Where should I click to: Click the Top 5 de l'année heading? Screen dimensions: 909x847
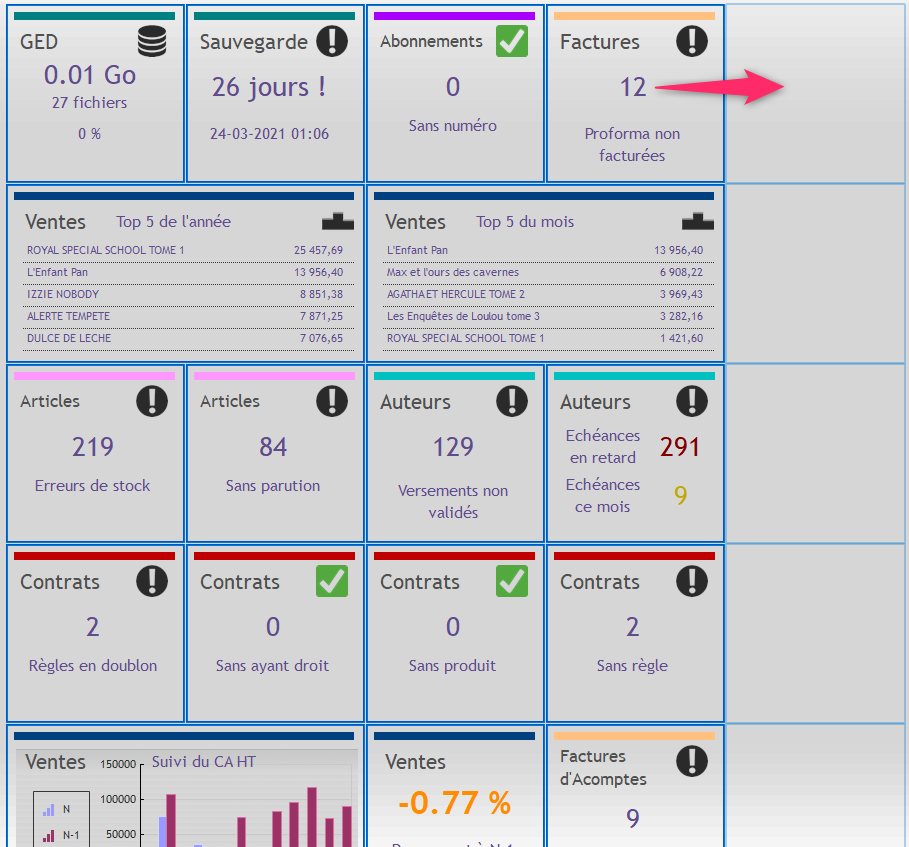pyautogui.click(x=173, y=221)
